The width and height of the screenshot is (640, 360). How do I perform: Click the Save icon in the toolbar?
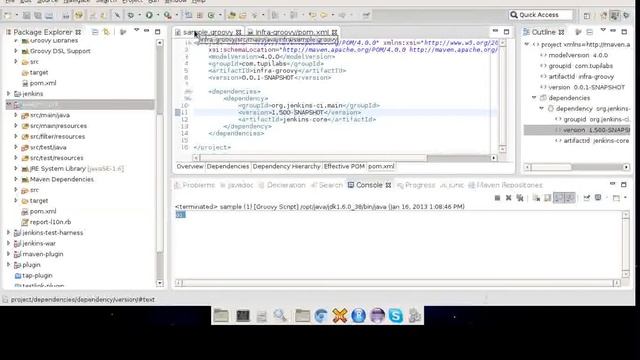click(x=27, y=16)
